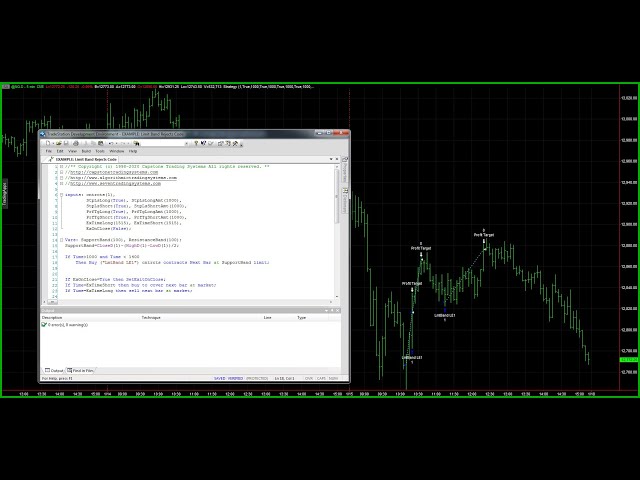Click the chart symbol icon at top-left

(6, 87)
